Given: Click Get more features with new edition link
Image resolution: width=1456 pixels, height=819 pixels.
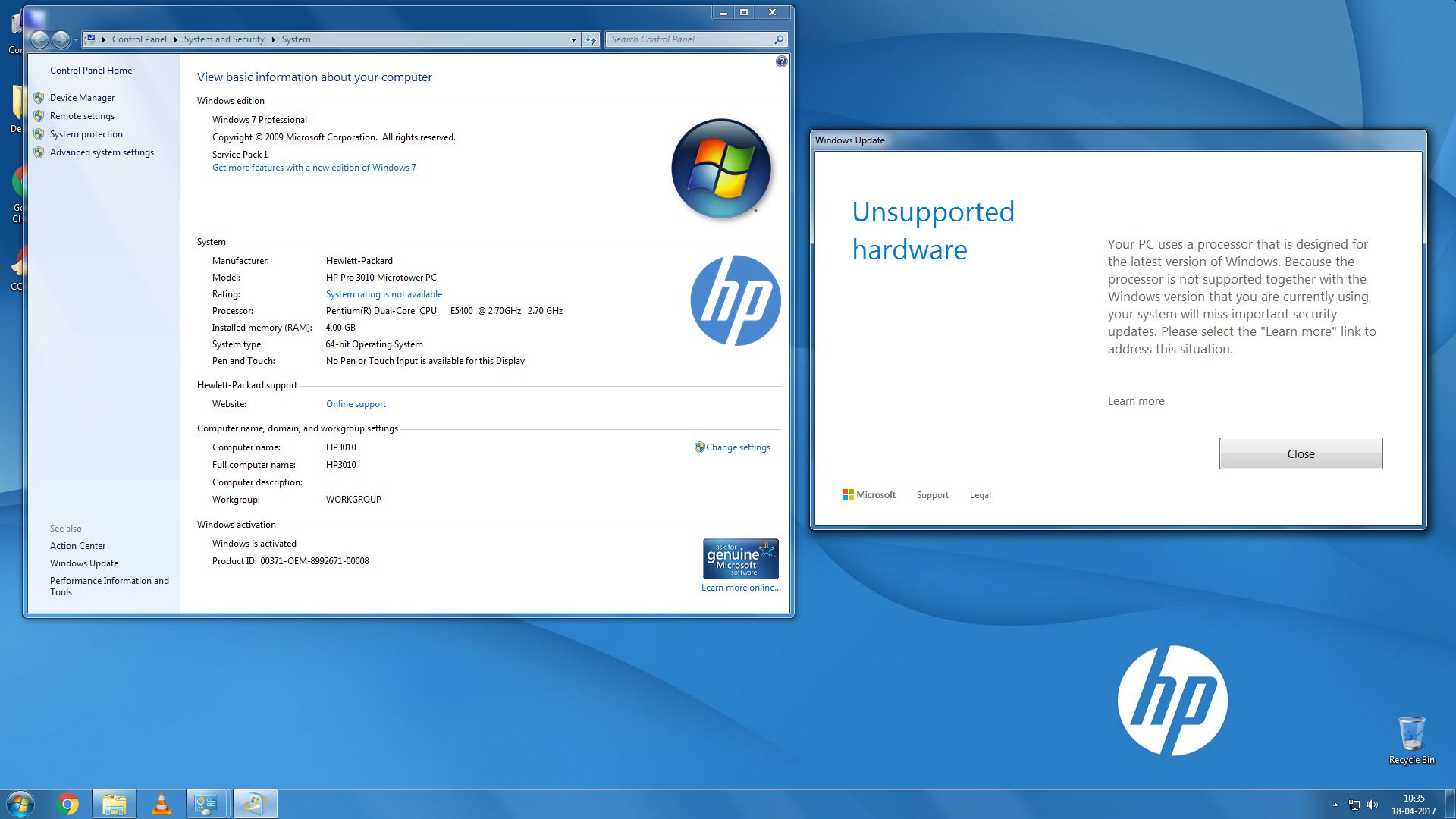Looking at the screenshot, I should (314, 168).
